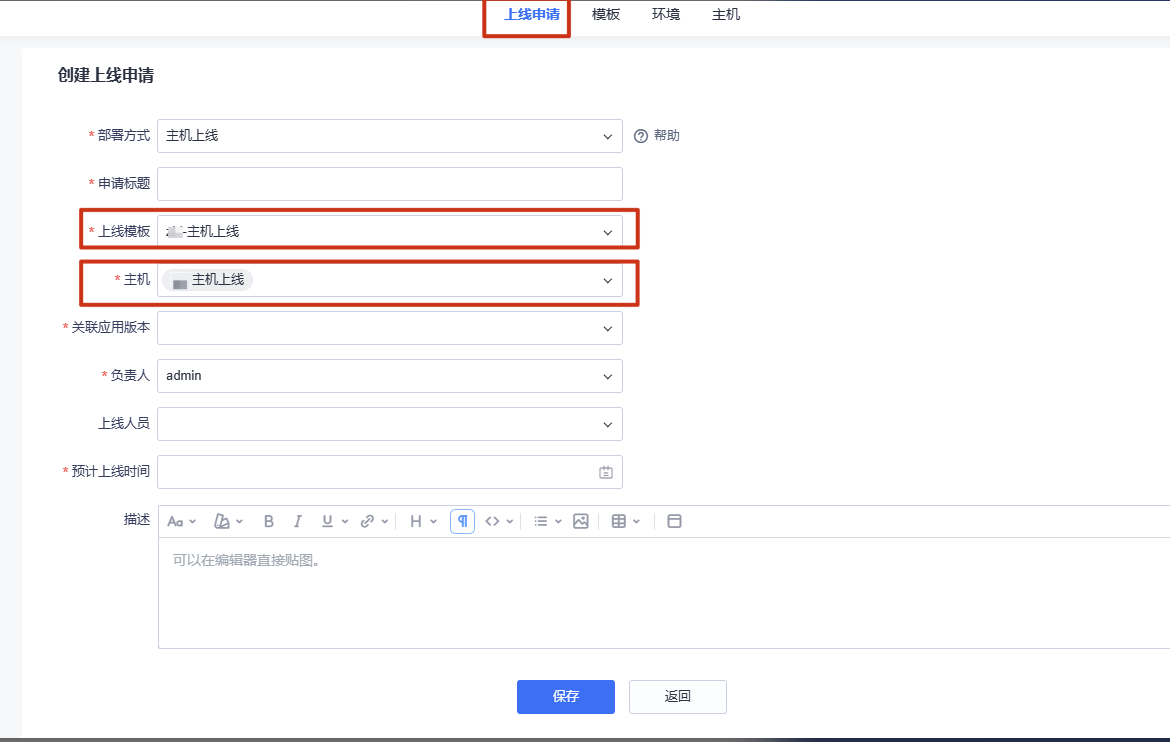Switch to the 模板 tab

coord(606,14)
